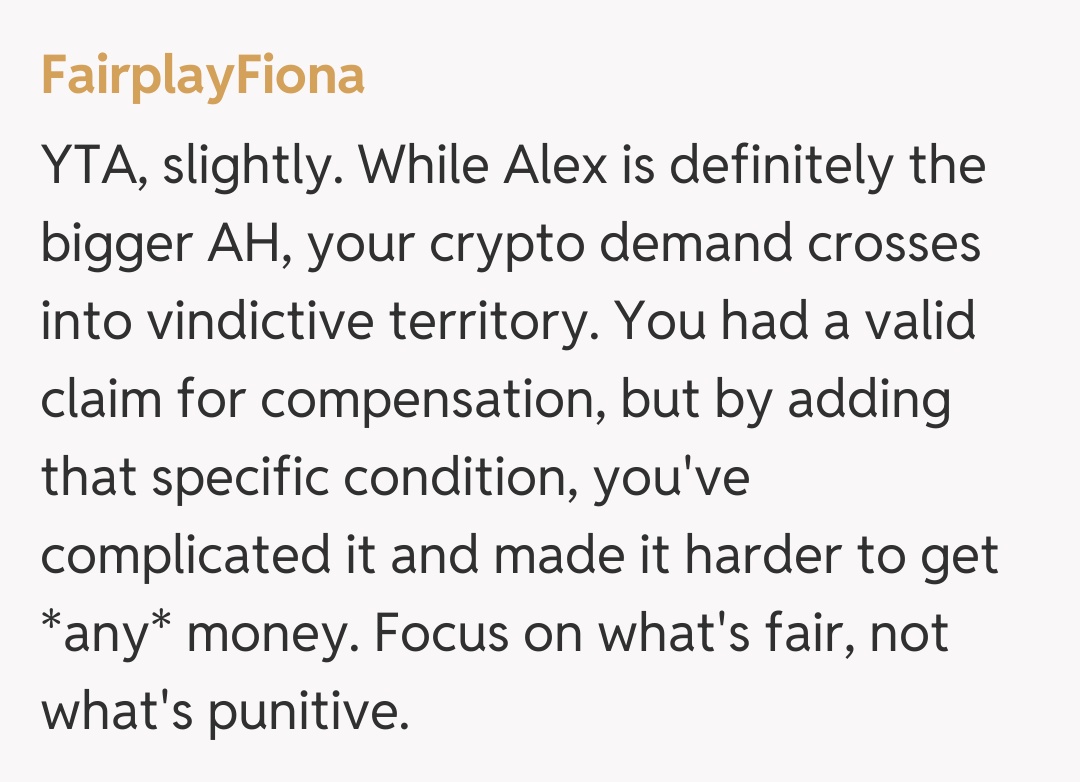Screen dimensions: 1080x782
Task: Open FairplayFiona's user profile
Action: pos(202,77)
